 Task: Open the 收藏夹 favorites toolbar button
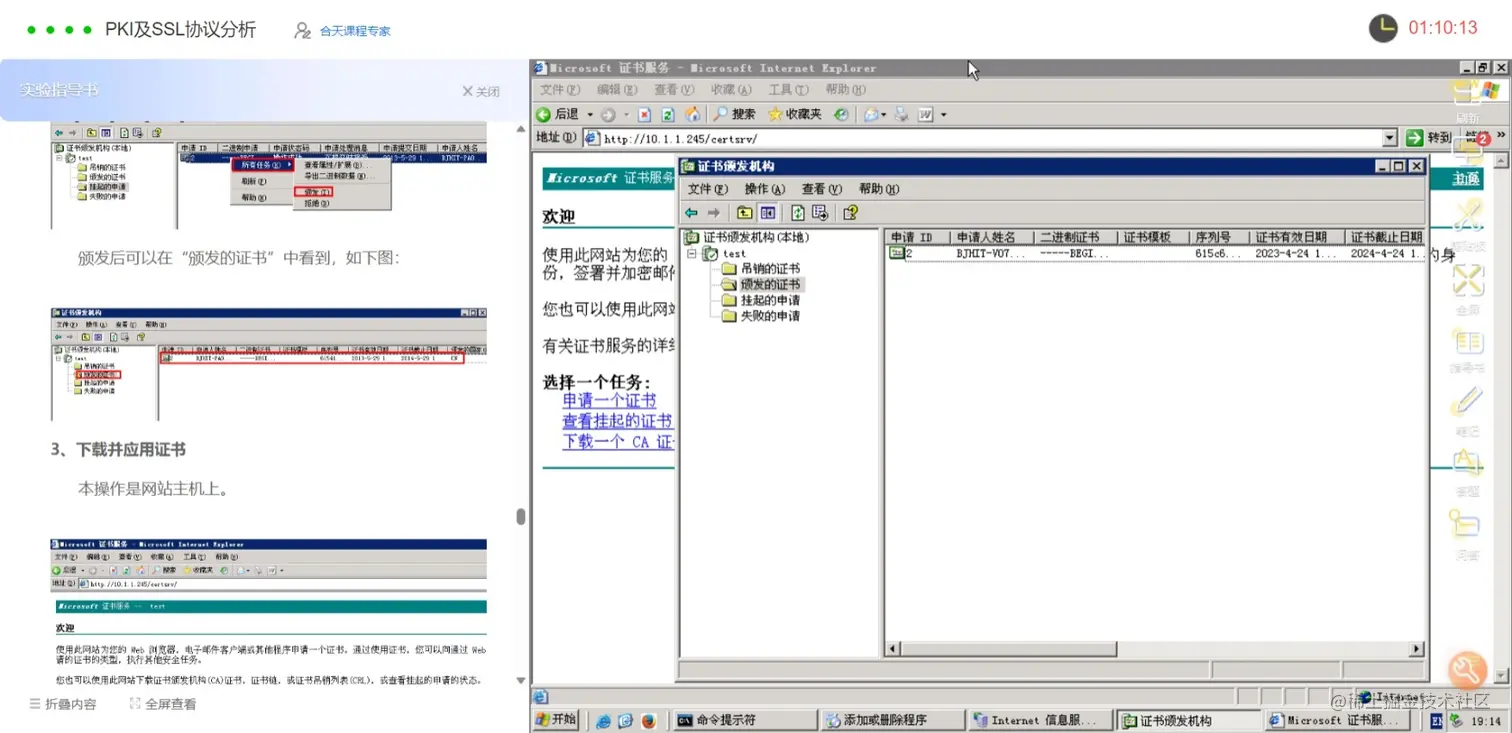coord(794,114)
